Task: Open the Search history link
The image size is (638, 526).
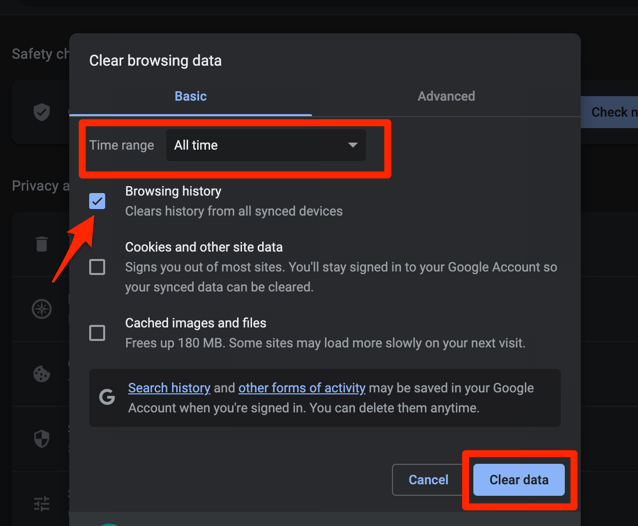Action: [169, 388]
